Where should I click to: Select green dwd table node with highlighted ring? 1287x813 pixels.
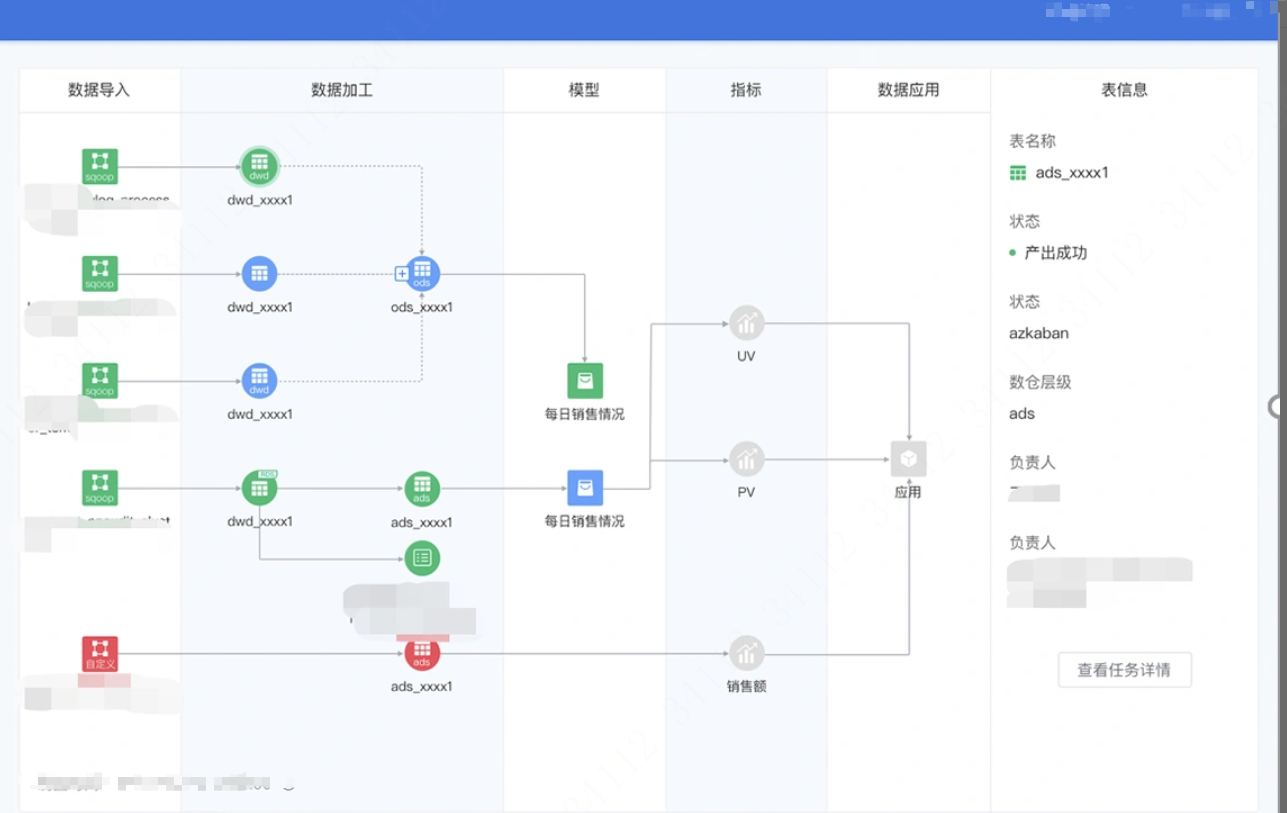point(259,166)
